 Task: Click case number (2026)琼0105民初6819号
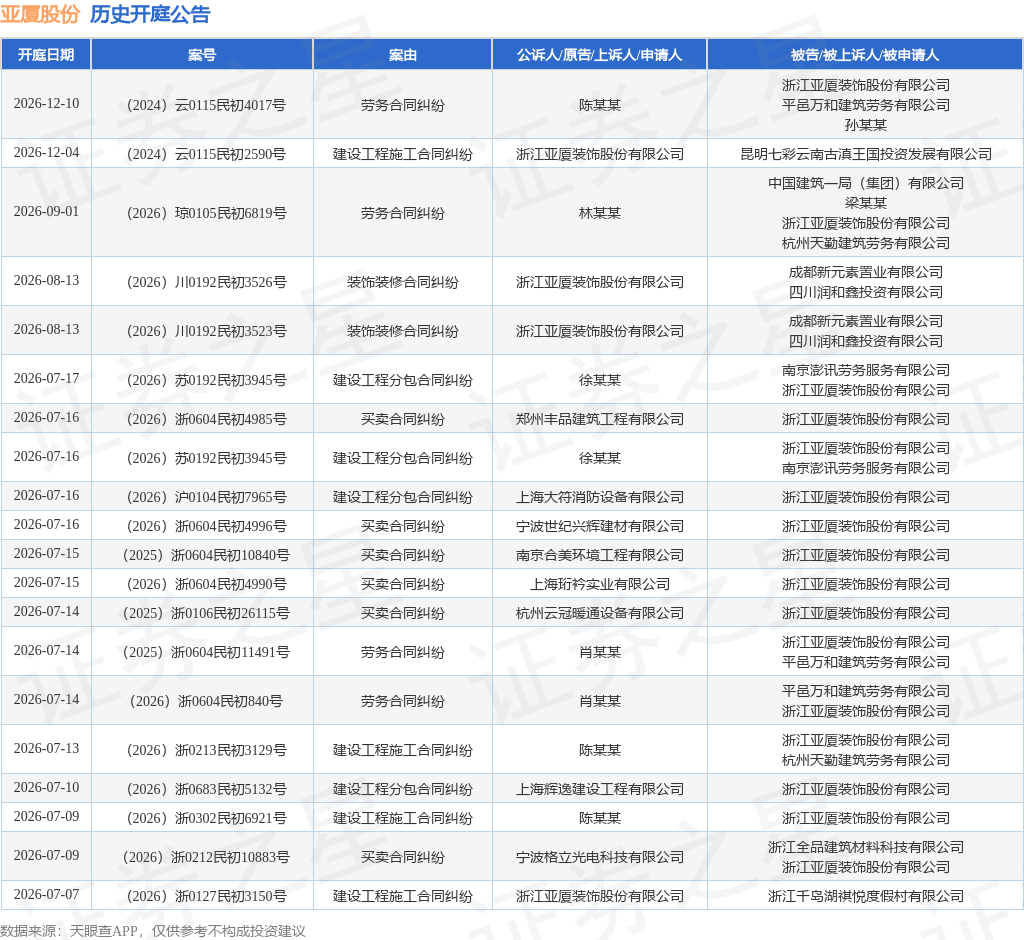point(206,213)
